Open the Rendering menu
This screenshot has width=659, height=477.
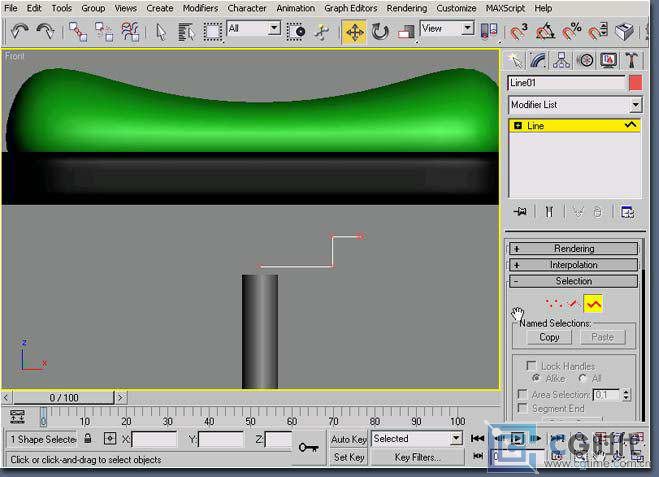pos(406,8)
